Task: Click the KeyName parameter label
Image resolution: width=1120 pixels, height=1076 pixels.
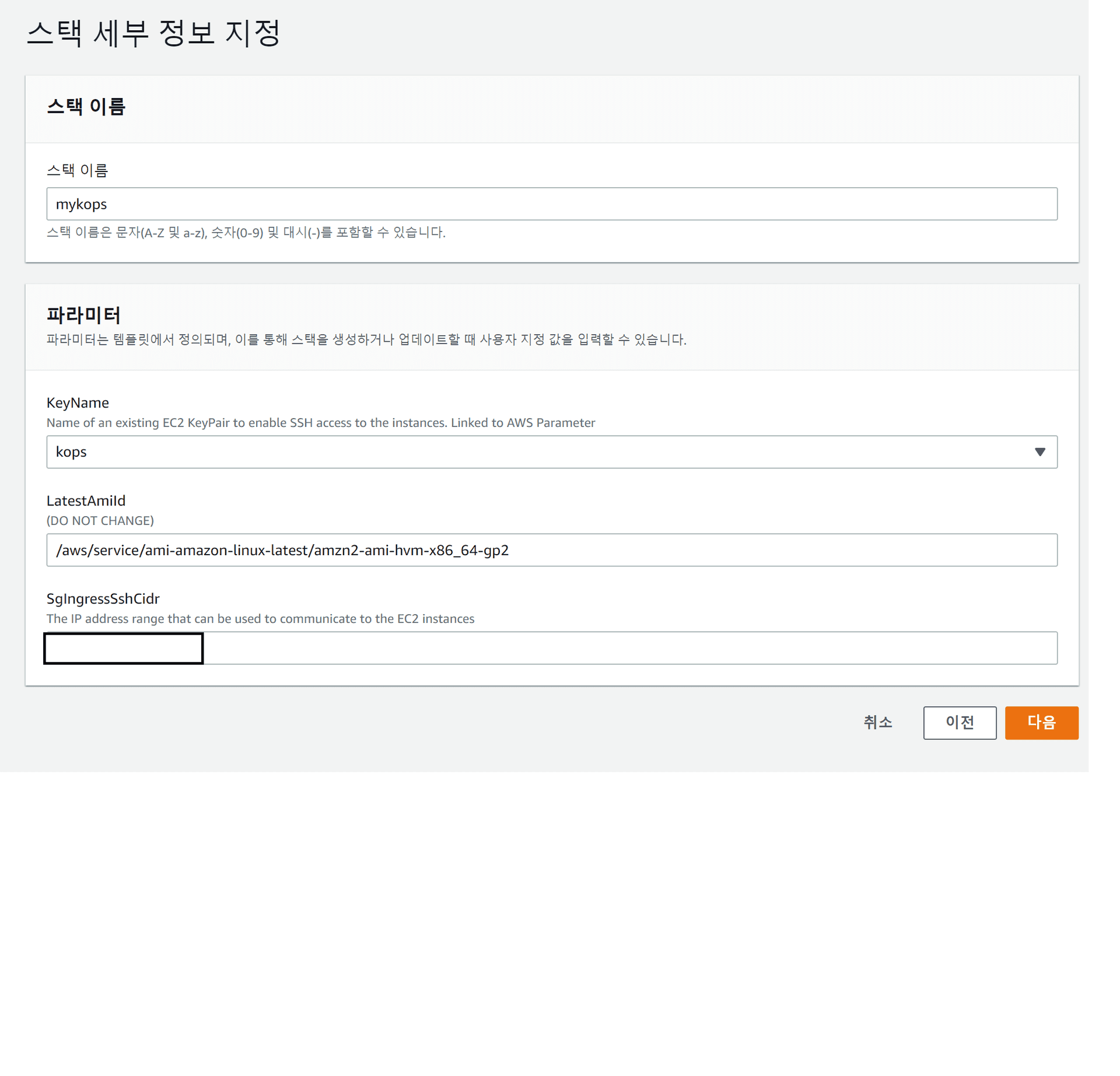Action: [x=78, y=402]
